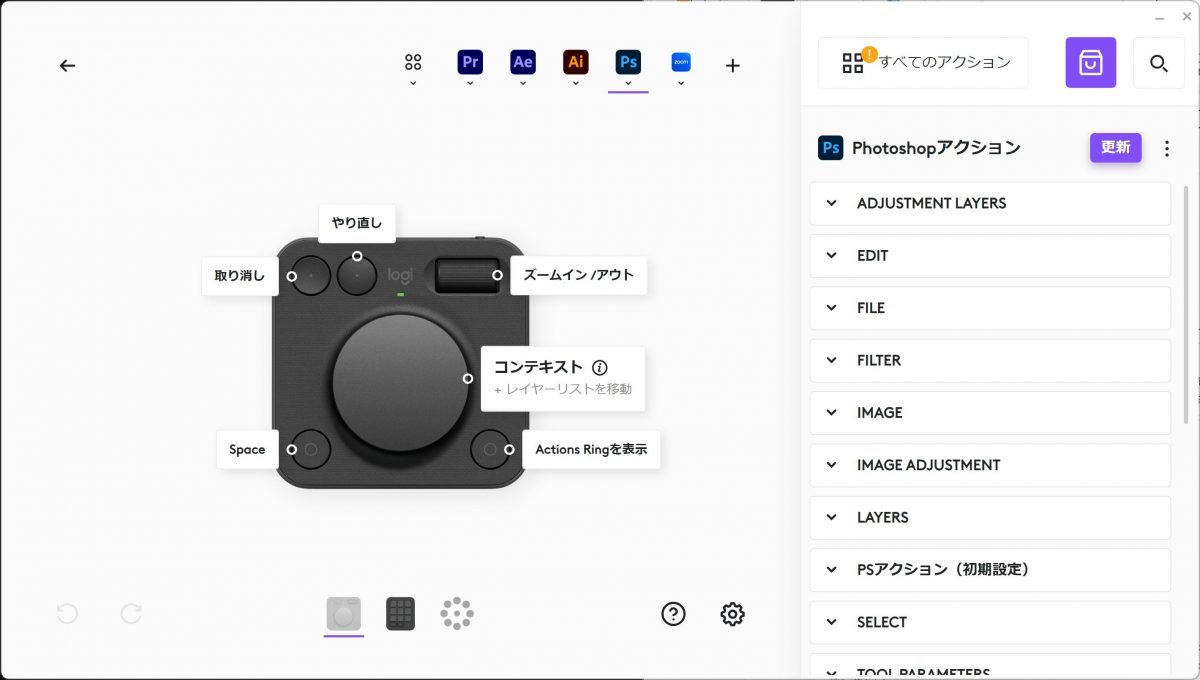Expand the LAYERS category
The width and height of the screenshot is (1200, 680).
[990, 517]
